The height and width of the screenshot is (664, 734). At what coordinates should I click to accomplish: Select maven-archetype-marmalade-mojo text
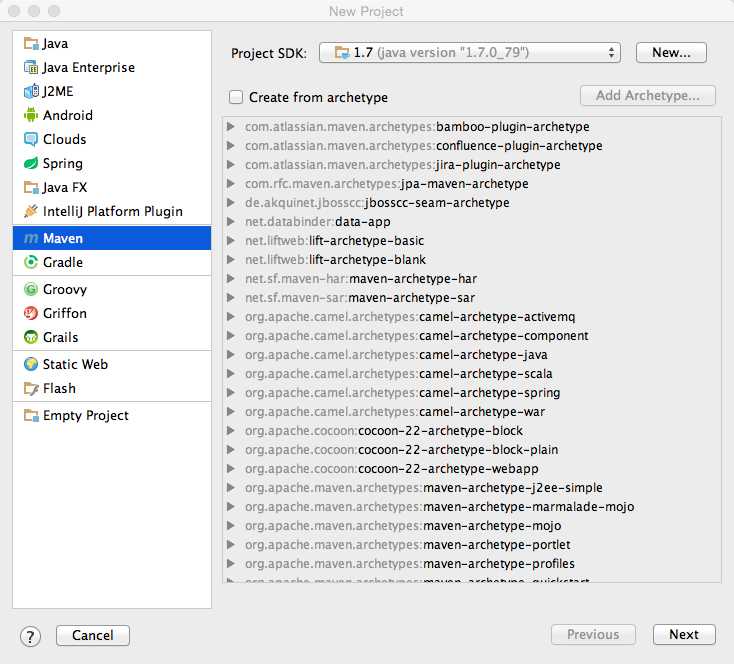pyautogui.click(x=528, y=507)
